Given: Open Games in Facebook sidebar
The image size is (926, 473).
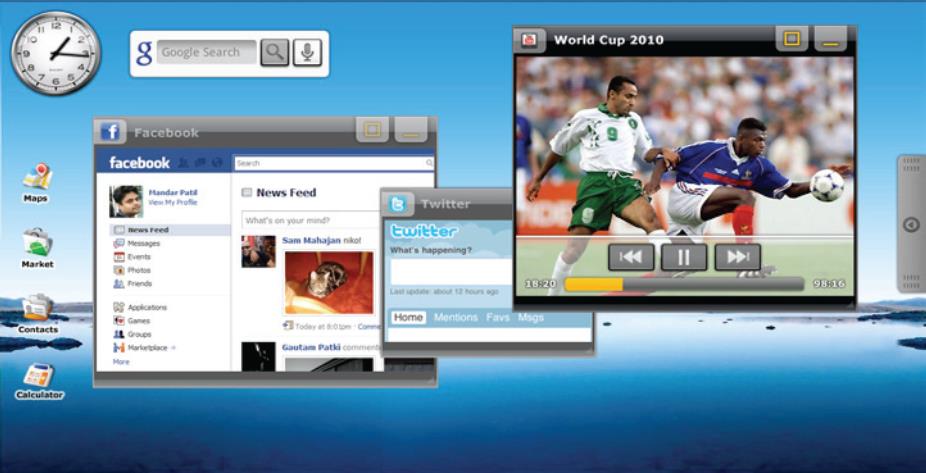Looking at the screenshot, I should coord(132,321).
